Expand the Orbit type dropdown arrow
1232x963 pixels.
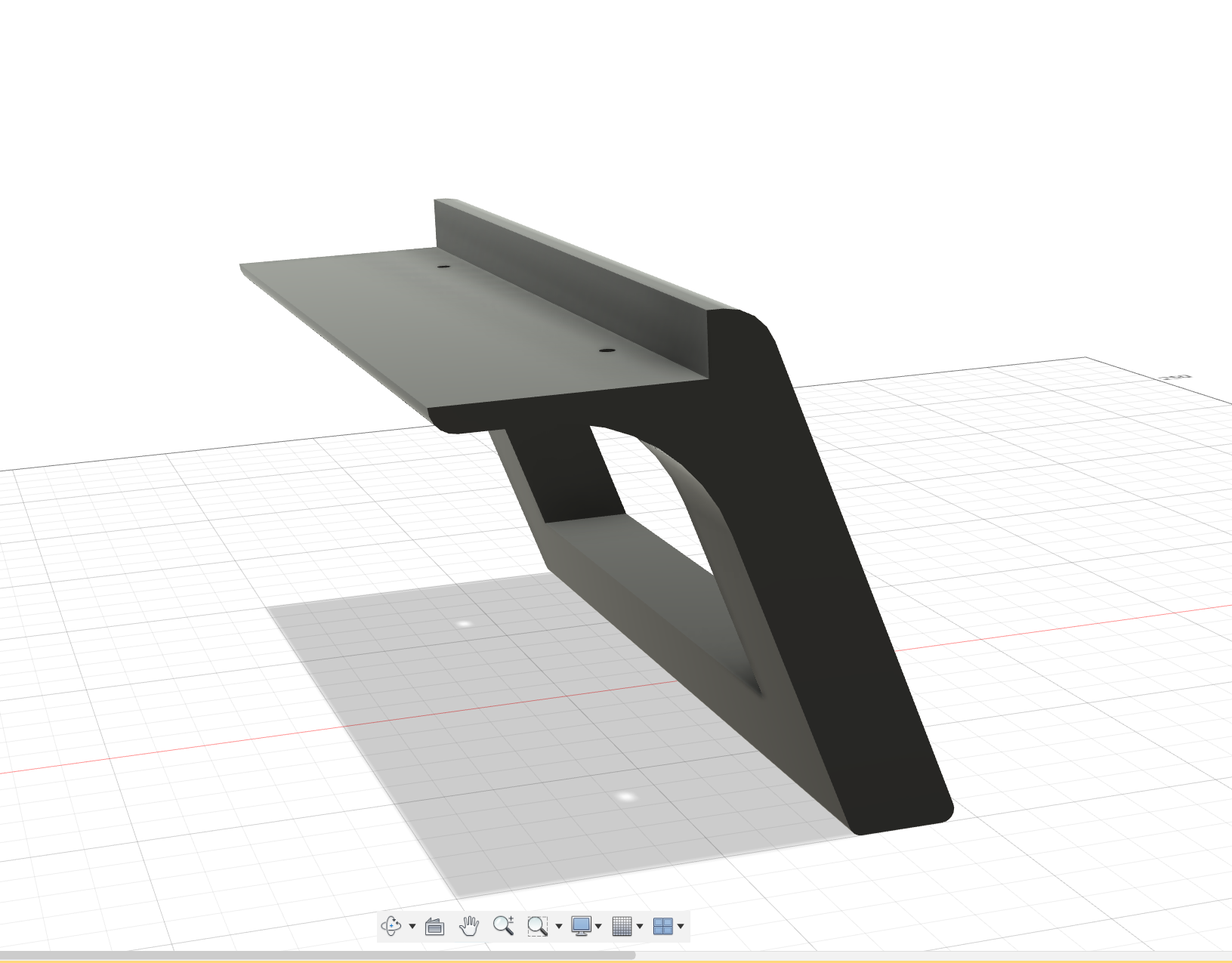click(x=412, y=927)
